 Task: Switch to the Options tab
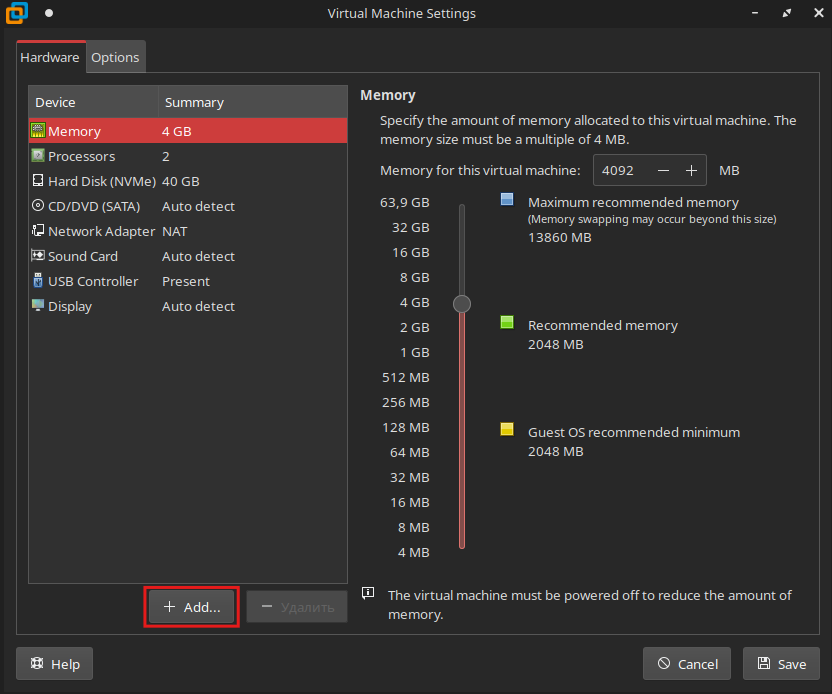[115, 57]
